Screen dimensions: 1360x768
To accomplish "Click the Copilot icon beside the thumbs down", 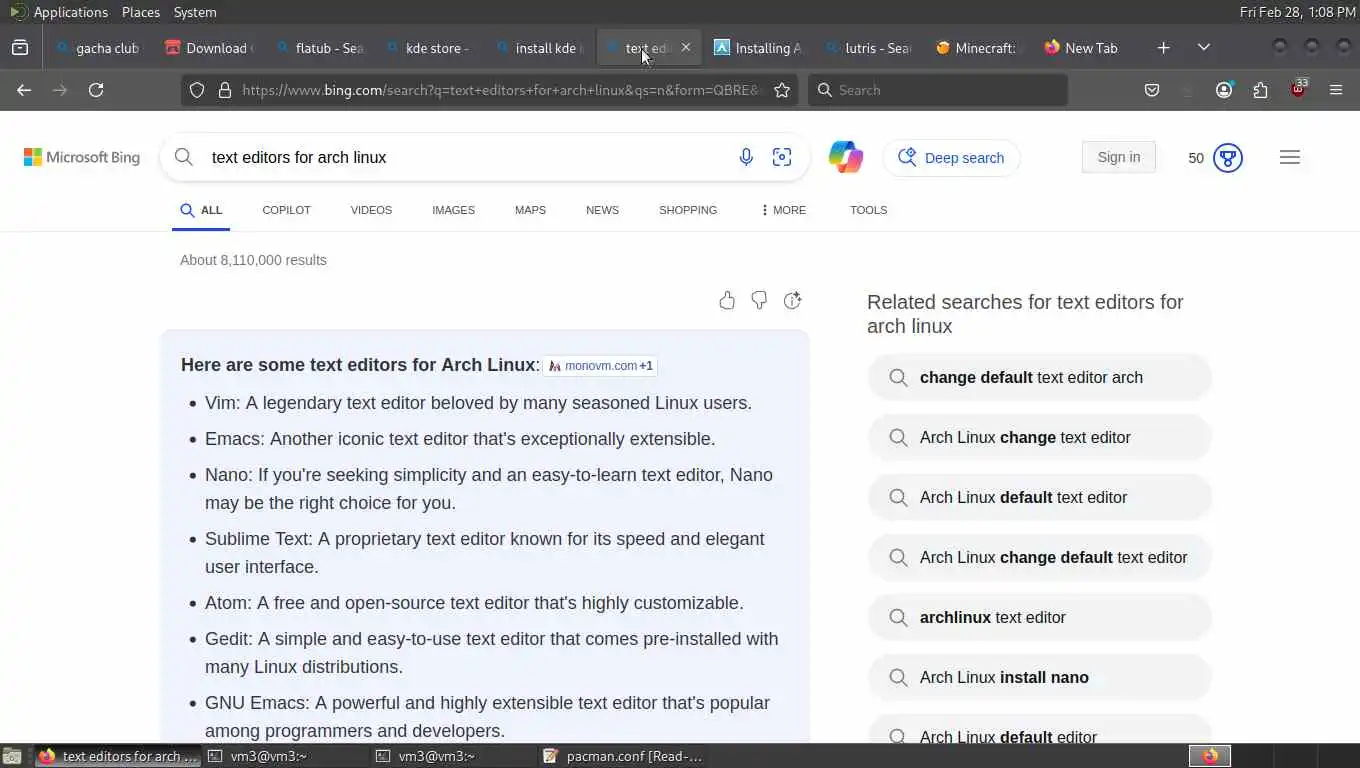I will point(793,301).
